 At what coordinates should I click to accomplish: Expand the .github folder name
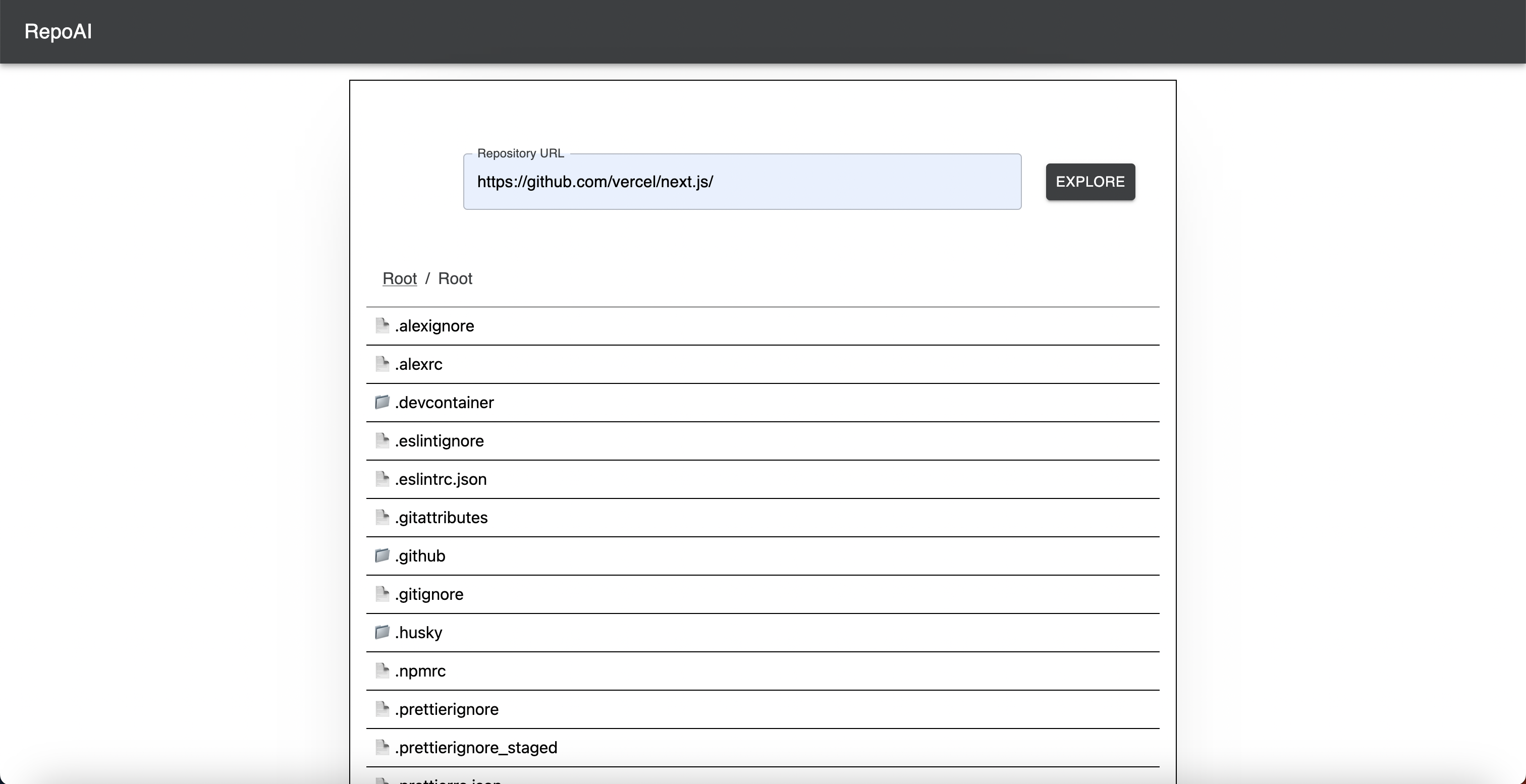coord(420,556)
